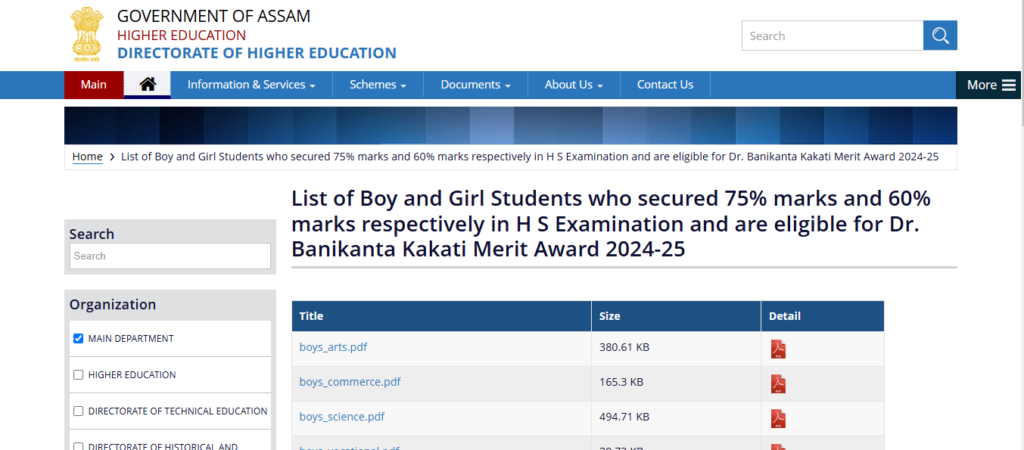Open PDF icon for boys_commerce.pdf

778,383
